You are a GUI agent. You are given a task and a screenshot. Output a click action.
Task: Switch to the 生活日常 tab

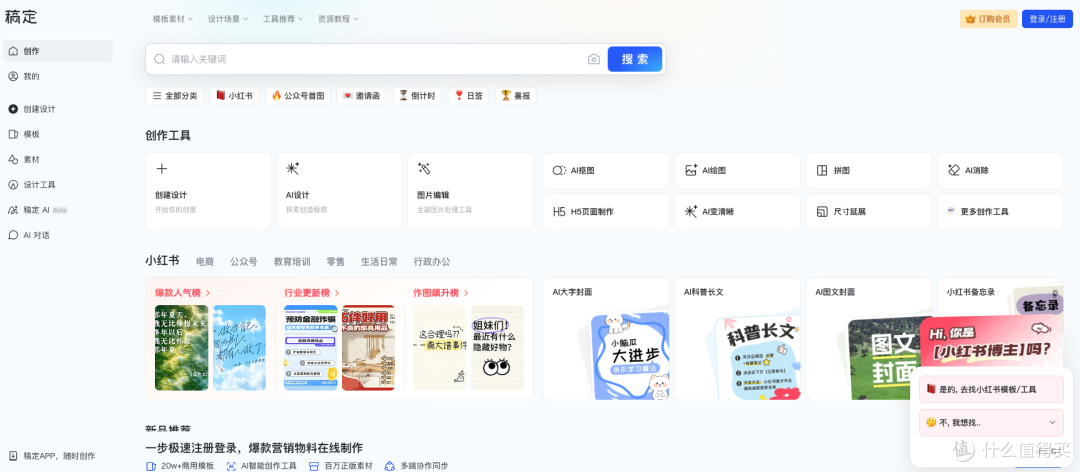[x=380, y=262]
